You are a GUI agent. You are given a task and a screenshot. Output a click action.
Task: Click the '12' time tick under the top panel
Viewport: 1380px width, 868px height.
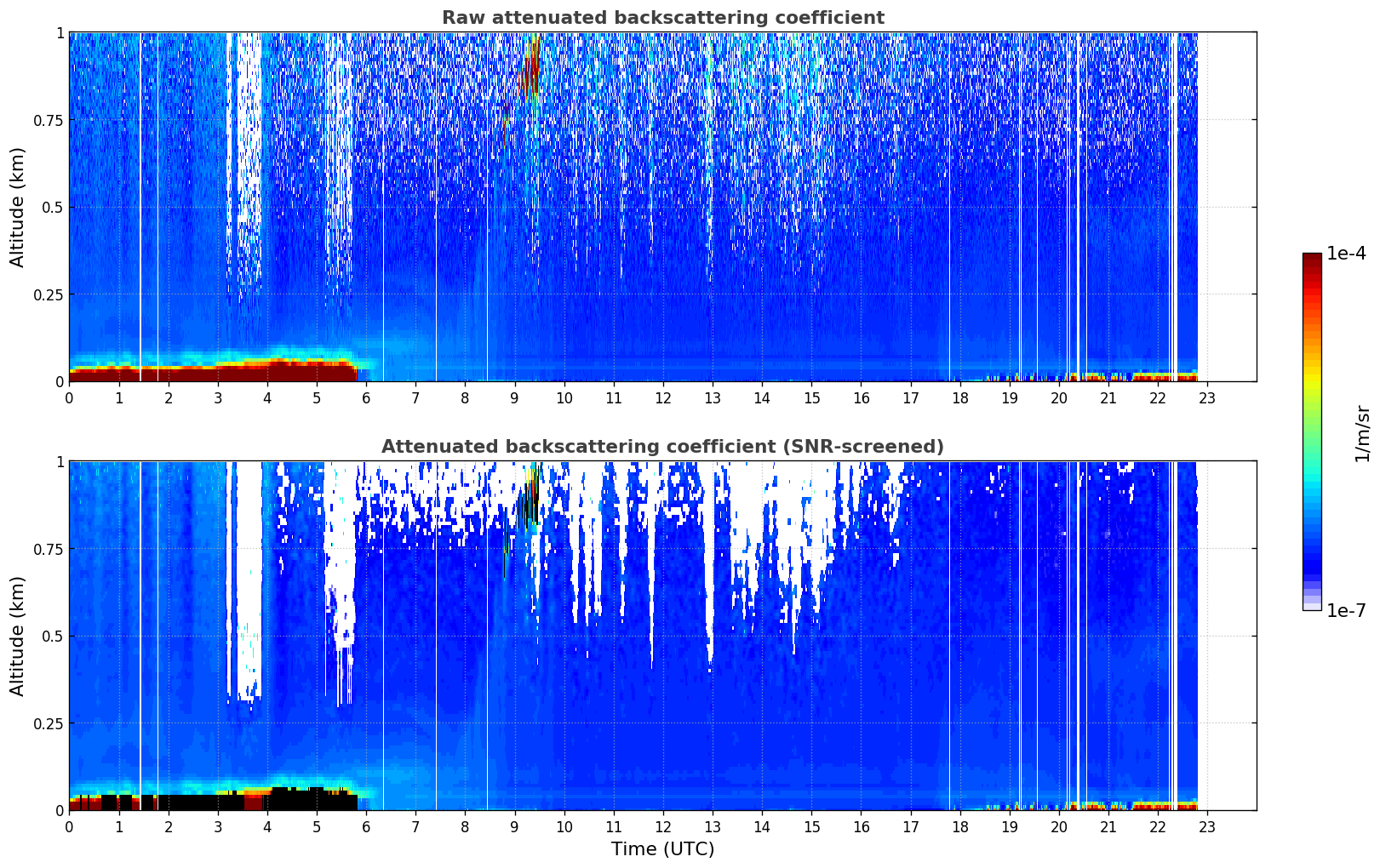[663, 397]
